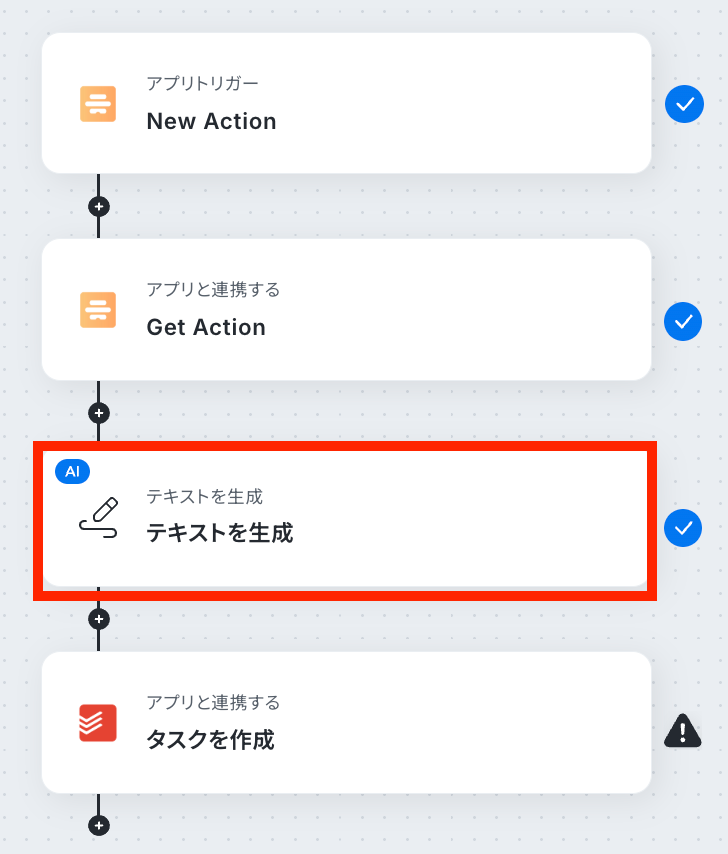Open the タスクを作成 step card

tap(400, 723)
